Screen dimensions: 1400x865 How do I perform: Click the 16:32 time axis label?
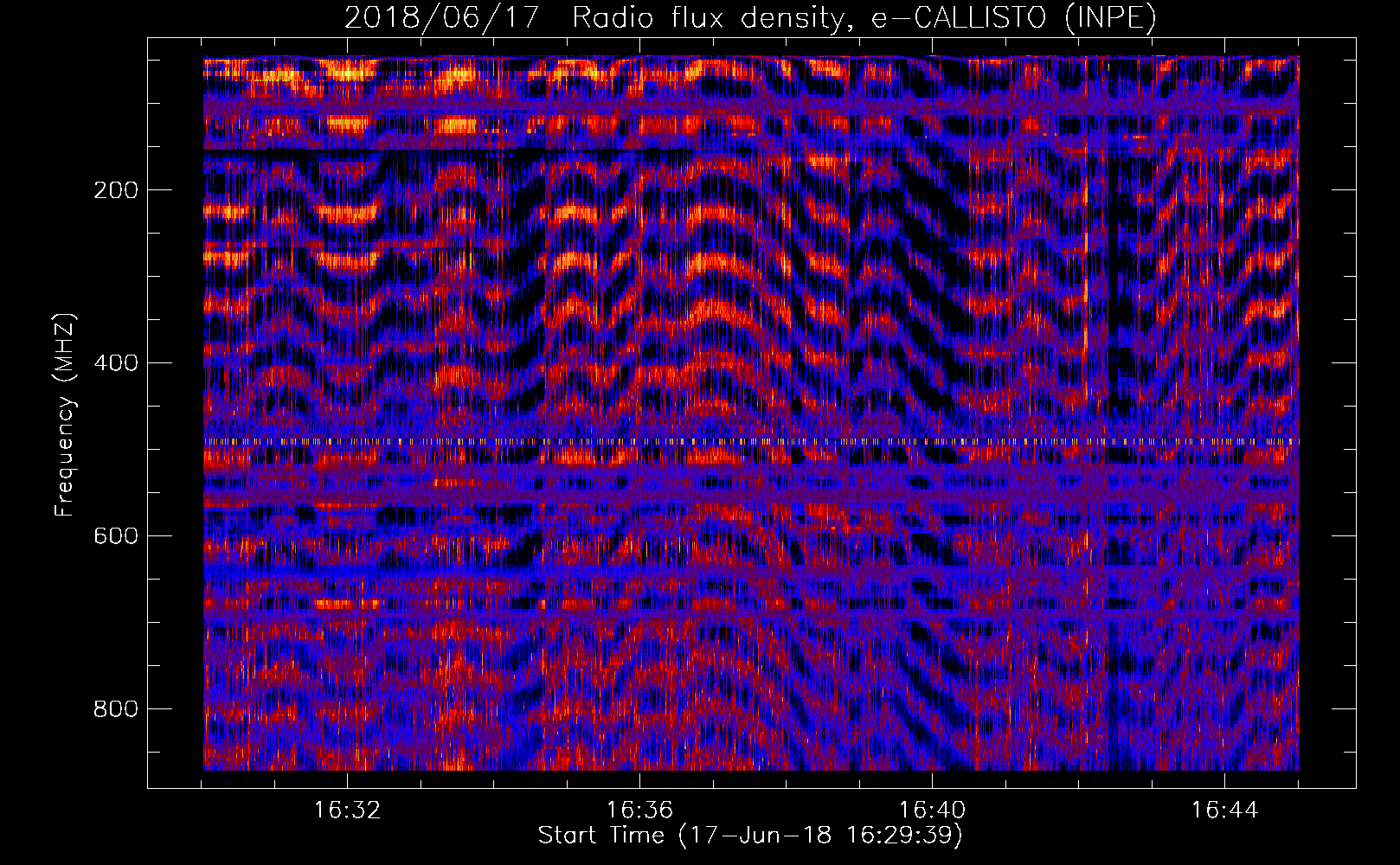347,811
